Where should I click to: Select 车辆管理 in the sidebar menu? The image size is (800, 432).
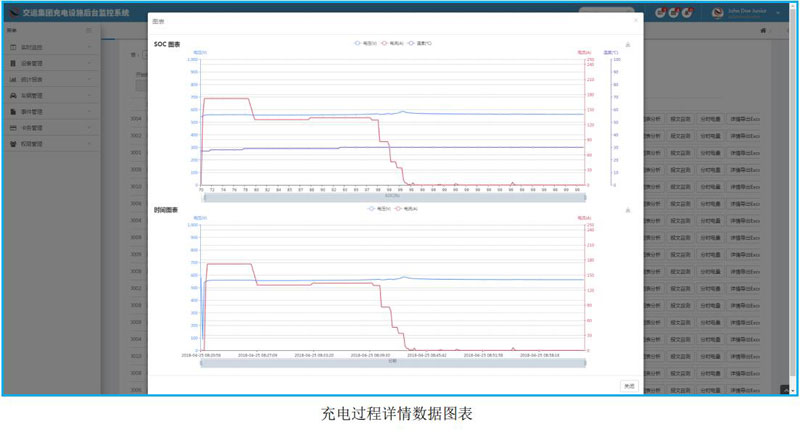click(x=50, y=95)
